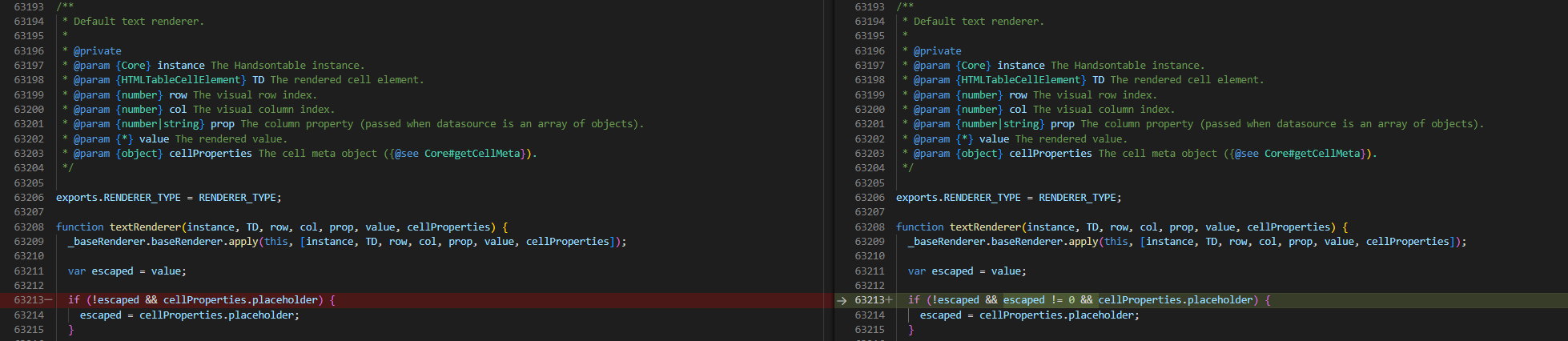
Task: Click '{Core}' type annotation in left pane
Action: pos(134,66)
